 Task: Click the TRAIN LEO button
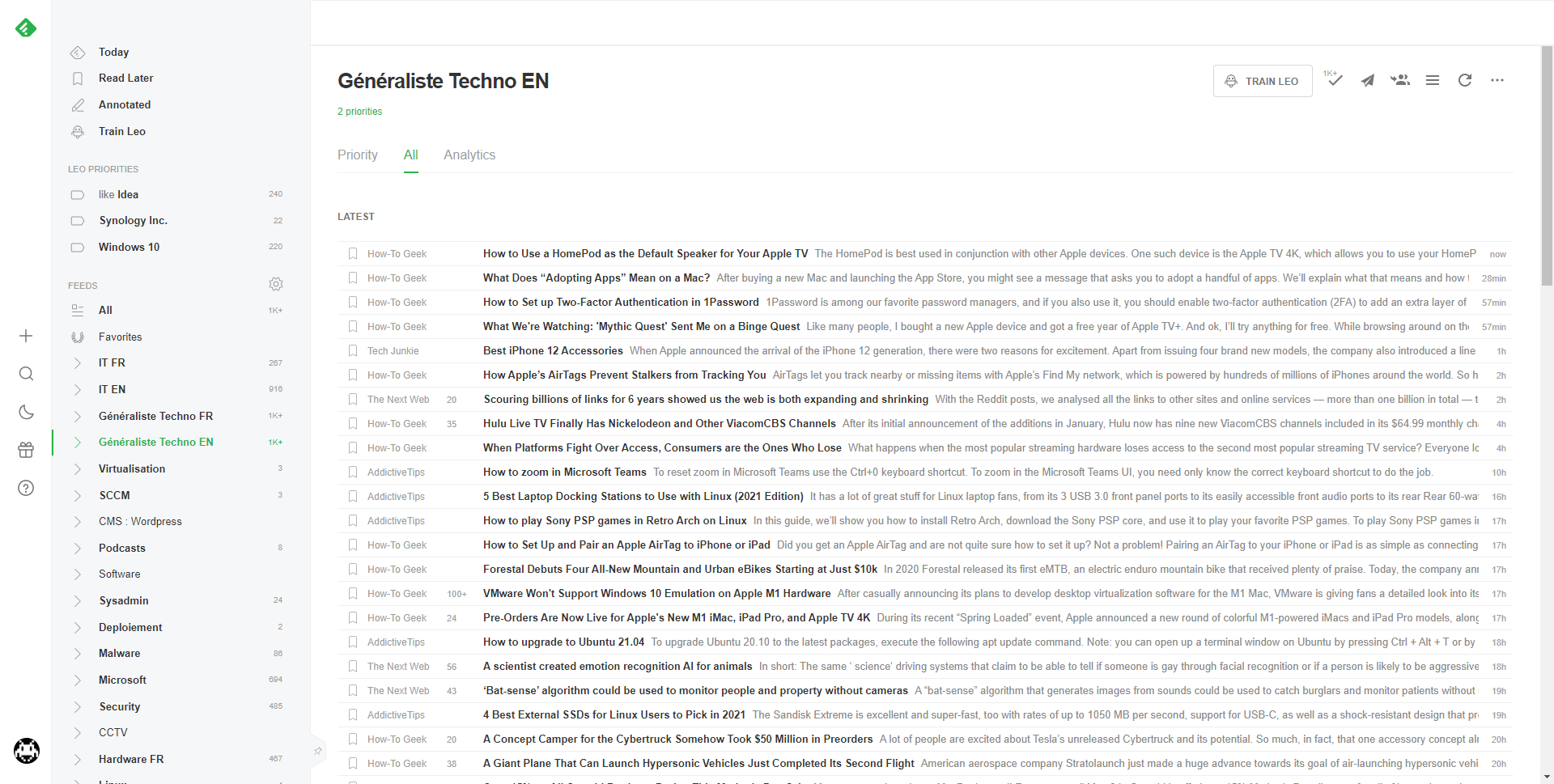pos(1263,81)
